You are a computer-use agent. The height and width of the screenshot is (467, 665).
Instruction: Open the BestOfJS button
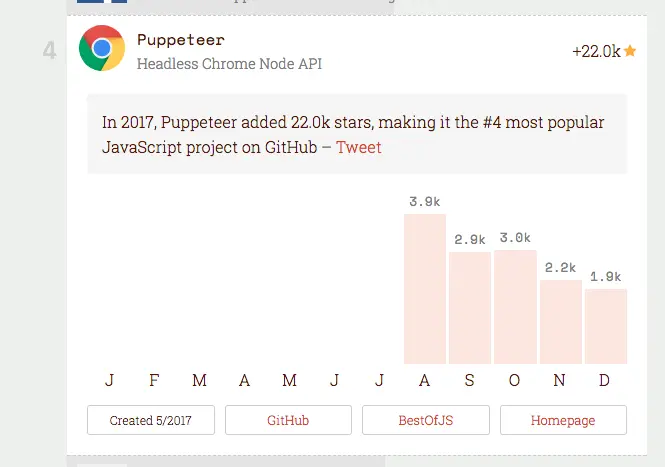(x=426, y=420)
